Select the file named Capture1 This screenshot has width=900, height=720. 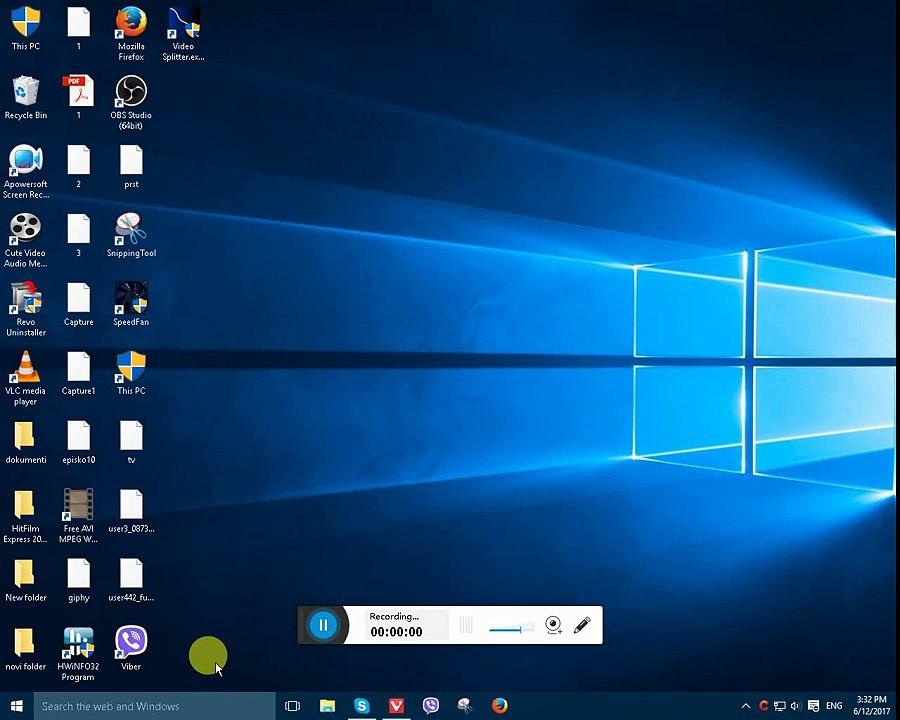click(x=78, y=373)
